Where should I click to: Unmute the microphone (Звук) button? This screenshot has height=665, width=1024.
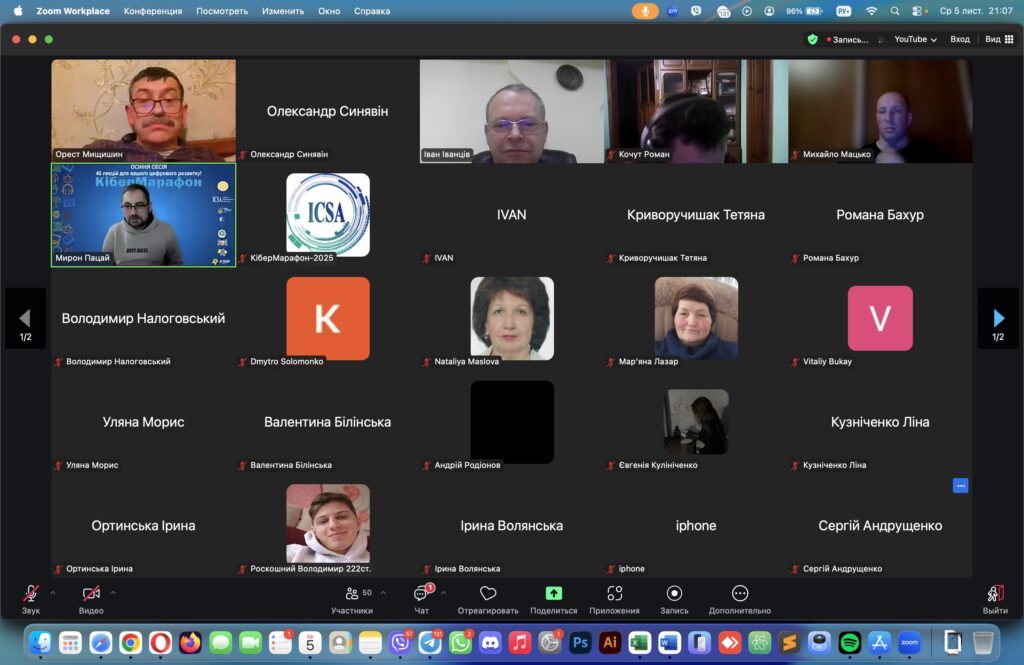(31, 594)
